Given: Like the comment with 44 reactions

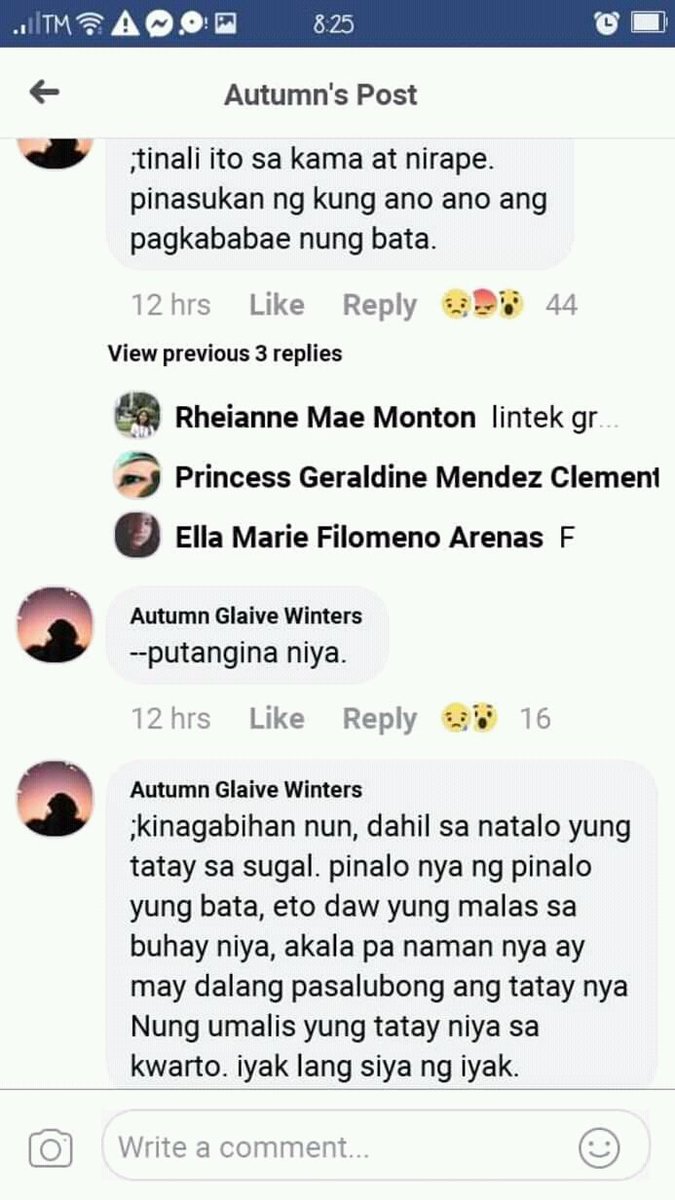Looking at the screenshot, I should 276,304.
